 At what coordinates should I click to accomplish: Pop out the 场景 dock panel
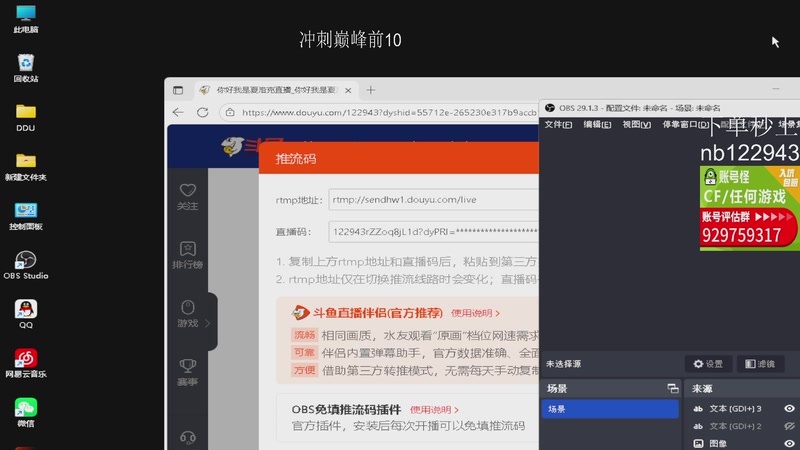(x=673, y=389)
